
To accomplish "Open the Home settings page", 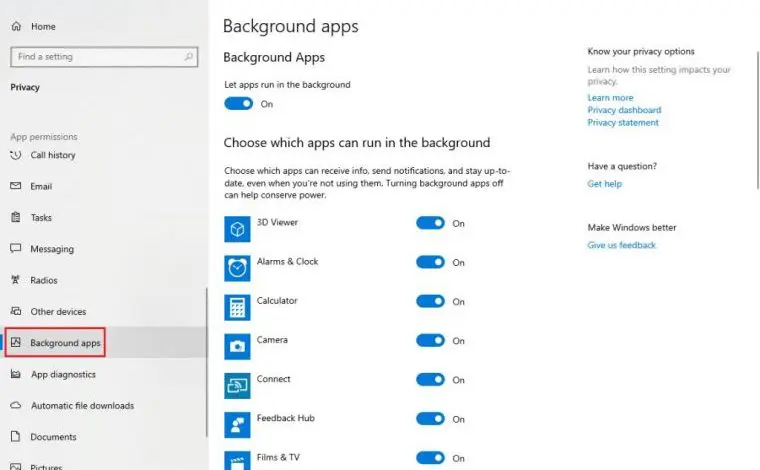I will (x=43, y=27).
